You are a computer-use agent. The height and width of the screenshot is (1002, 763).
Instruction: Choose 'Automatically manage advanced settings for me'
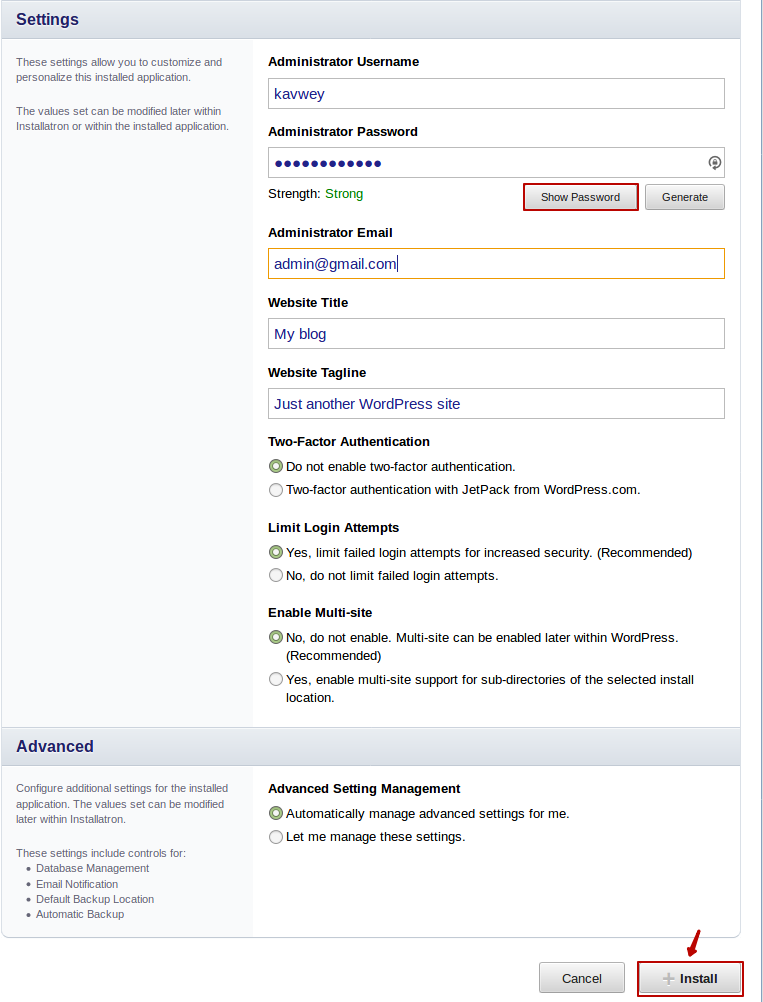(276, 814)
